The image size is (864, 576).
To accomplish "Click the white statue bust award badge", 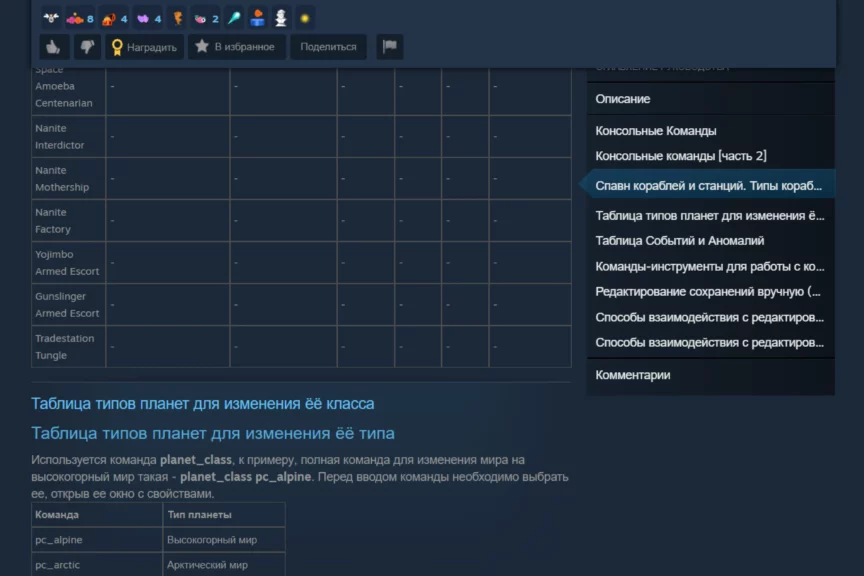I will (281, 18).
